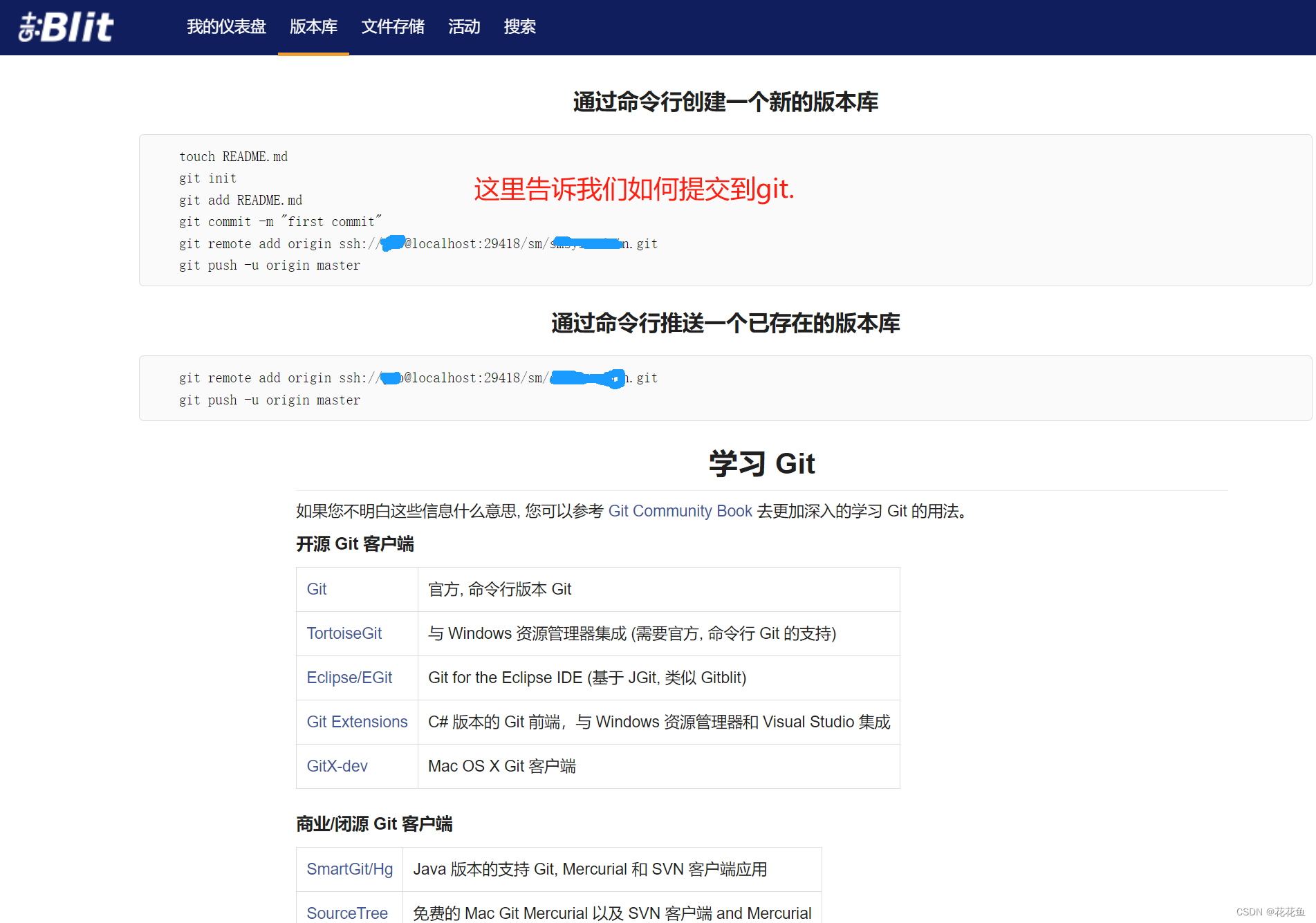Open the Eclipse/EGit link
Viewport: 1316px width, 923px height.
[349, 678]
